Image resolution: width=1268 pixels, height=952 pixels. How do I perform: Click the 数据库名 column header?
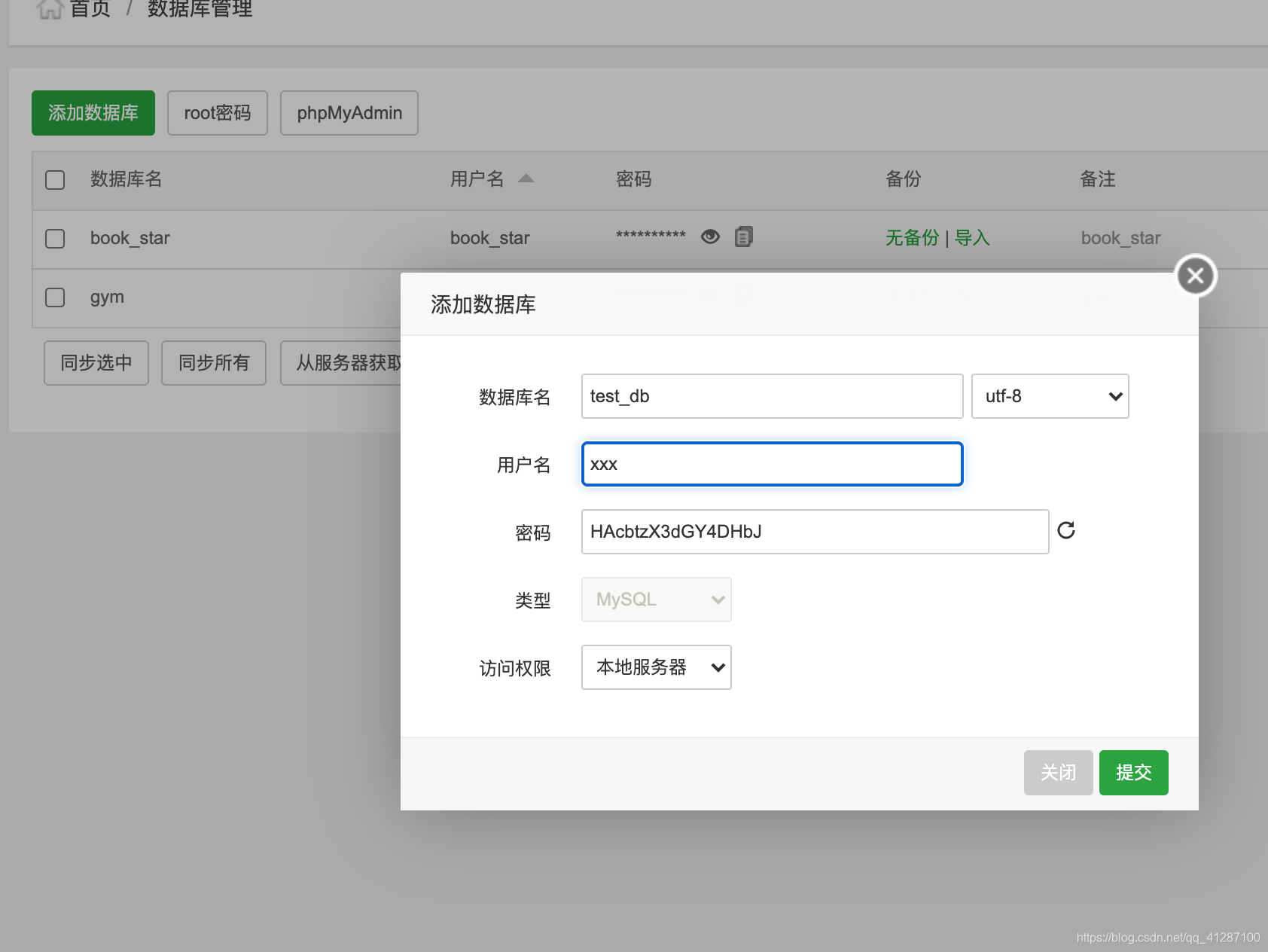tap(126, 179)
